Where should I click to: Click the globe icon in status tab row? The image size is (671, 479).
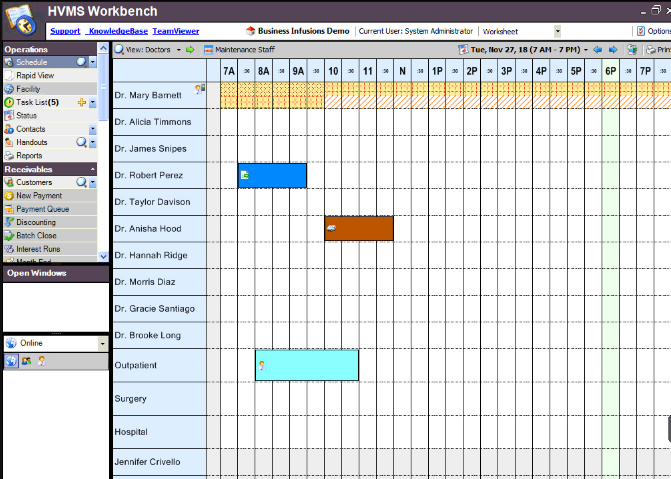pyautogui.click(x=11, y=361)
